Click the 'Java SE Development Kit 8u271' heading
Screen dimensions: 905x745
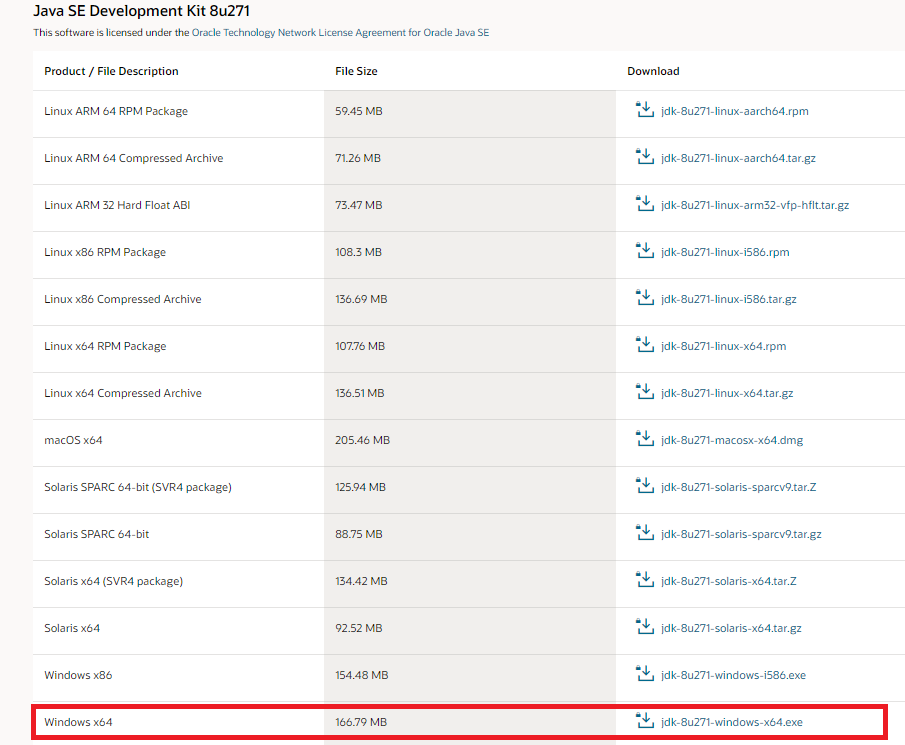click(141, 11)
